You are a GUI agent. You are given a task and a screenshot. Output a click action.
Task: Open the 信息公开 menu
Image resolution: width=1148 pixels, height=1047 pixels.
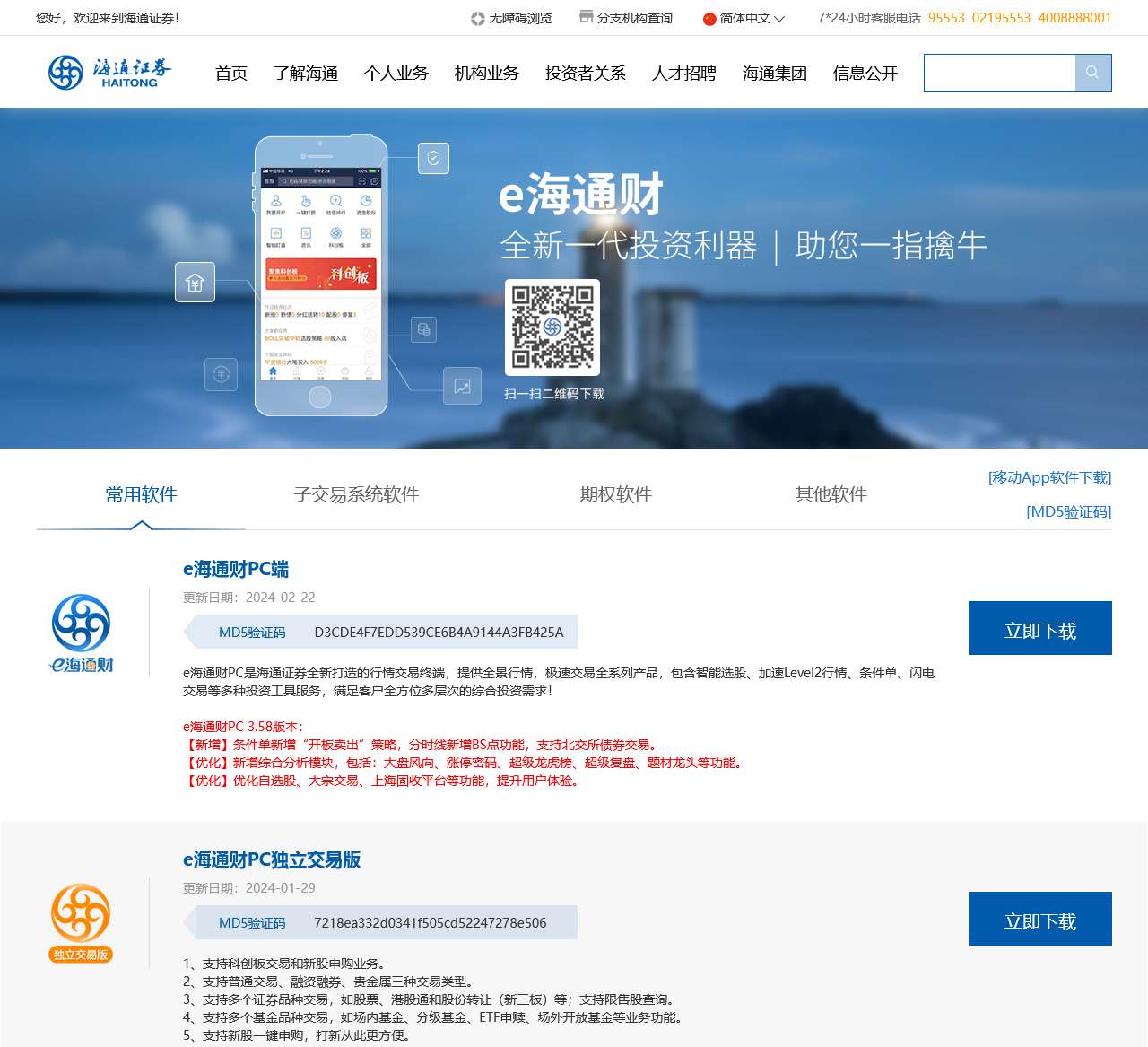(865, 74)
